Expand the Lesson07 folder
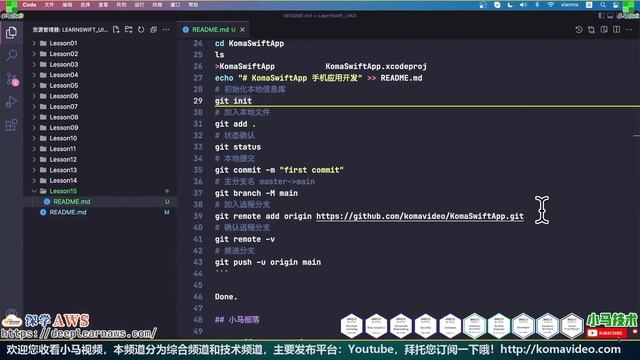The image size is (640, 360). [34, 107]
